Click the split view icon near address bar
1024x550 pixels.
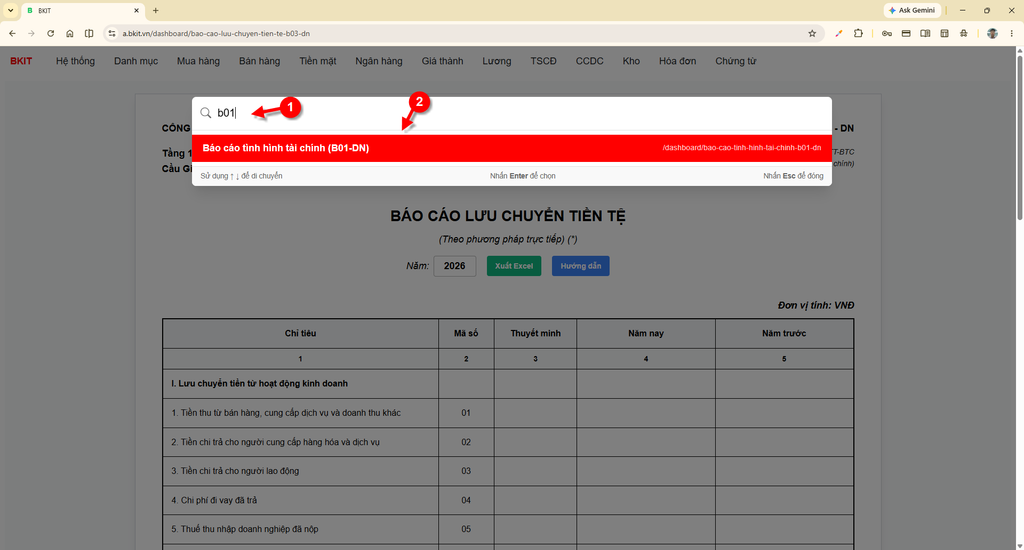coord(89,33)
